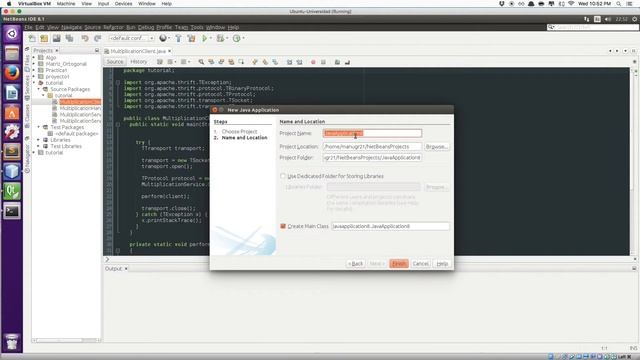Click the NetBeans search box
This screenshot has width=640, height=360.
point(593,27)
